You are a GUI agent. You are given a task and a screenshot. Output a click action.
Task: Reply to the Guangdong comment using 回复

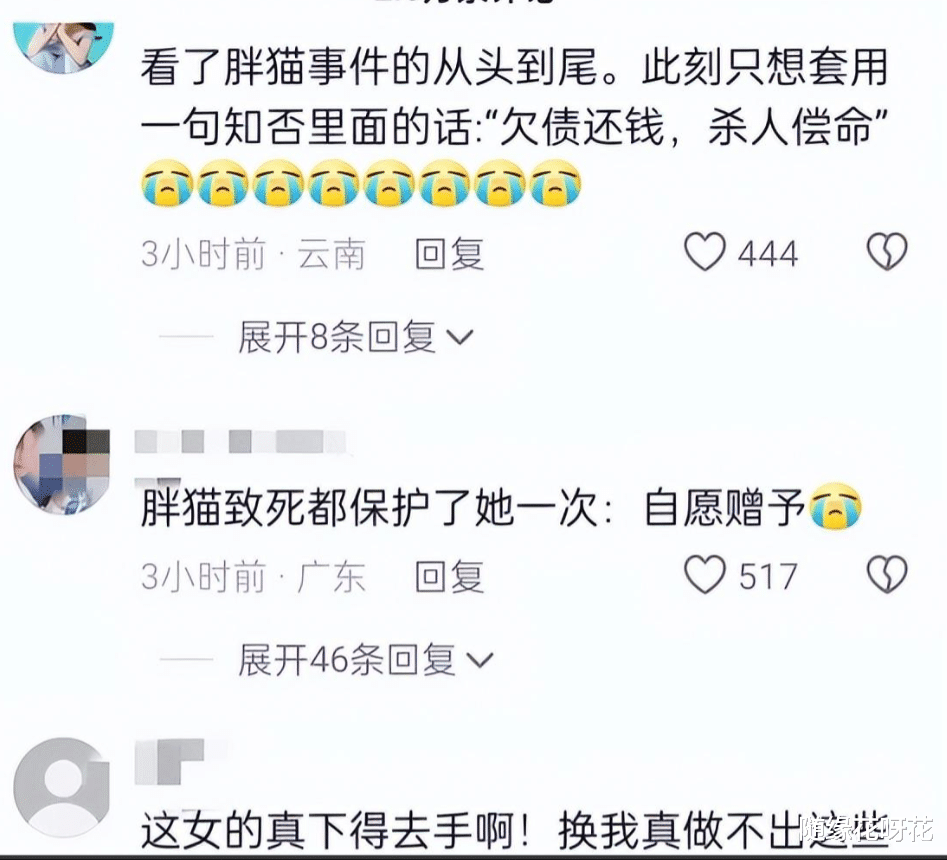[449, 576]
